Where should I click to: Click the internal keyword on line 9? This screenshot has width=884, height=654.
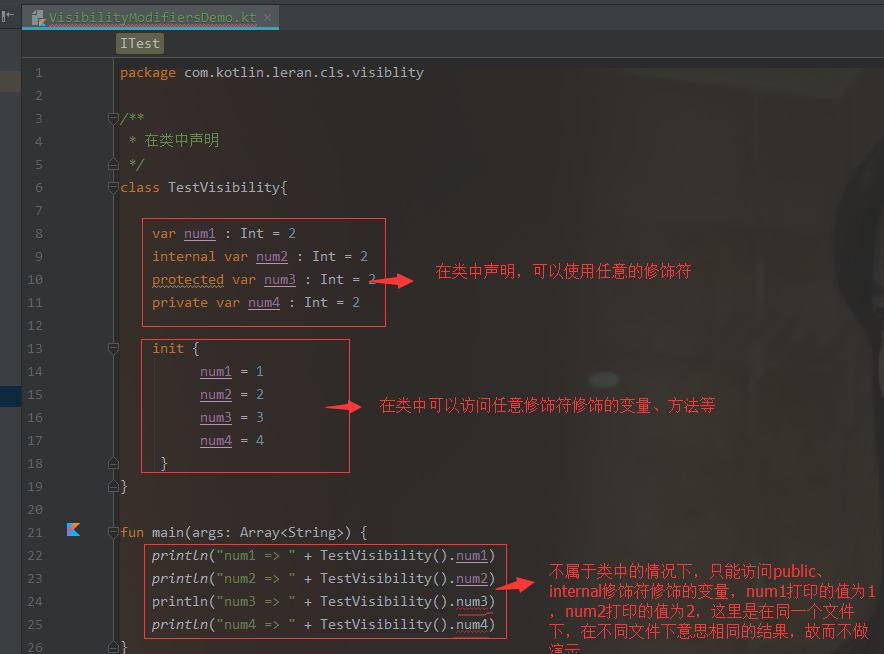pos(184,257)
